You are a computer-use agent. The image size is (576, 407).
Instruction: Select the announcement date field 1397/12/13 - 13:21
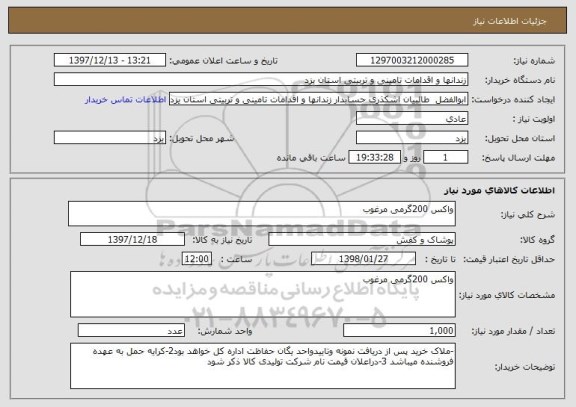pos(110,60)
